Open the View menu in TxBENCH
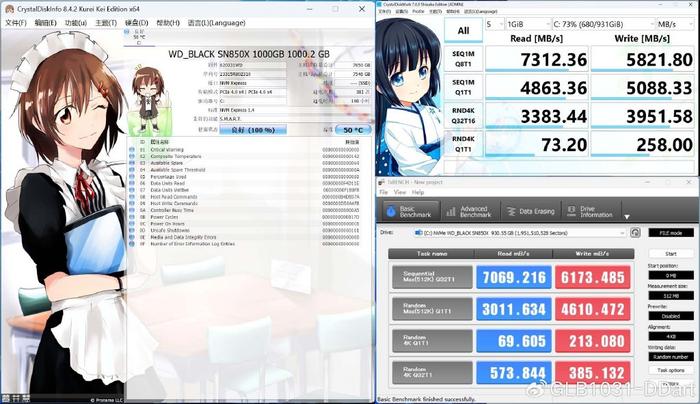 [x=400, y=192]
